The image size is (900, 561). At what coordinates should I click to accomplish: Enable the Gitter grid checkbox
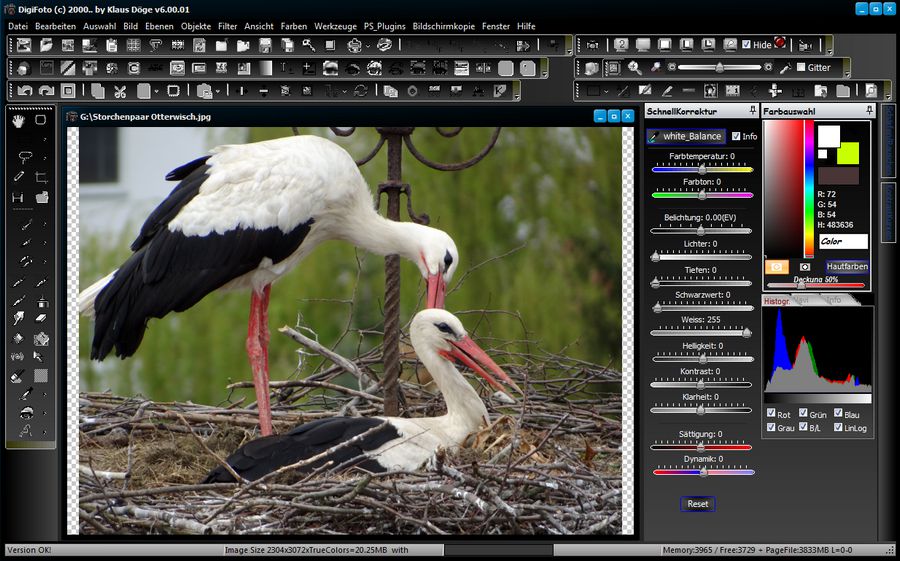coord(800,68)
